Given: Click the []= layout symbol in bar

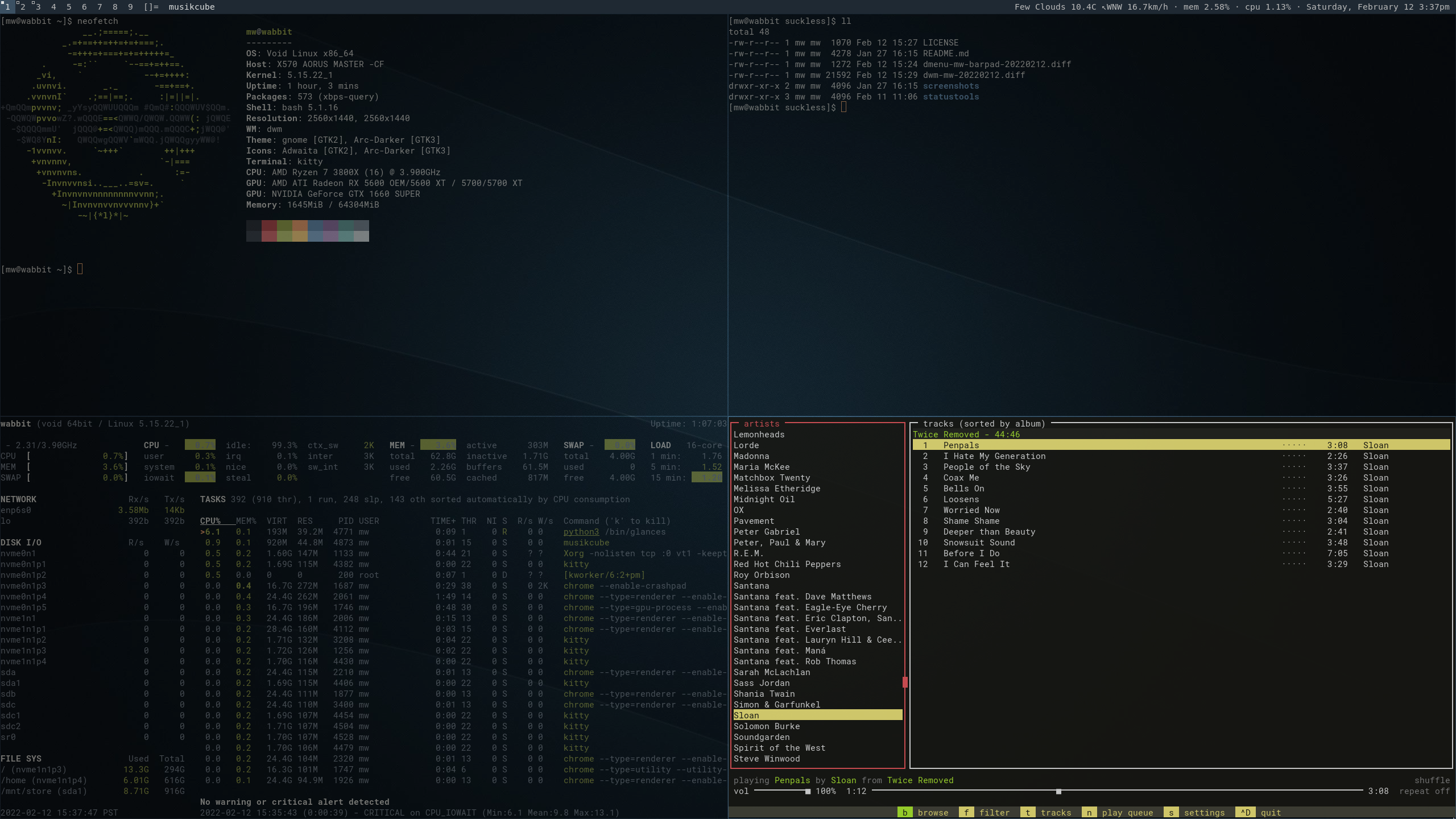Looking at the screenshot, I should tap(151, 7).
